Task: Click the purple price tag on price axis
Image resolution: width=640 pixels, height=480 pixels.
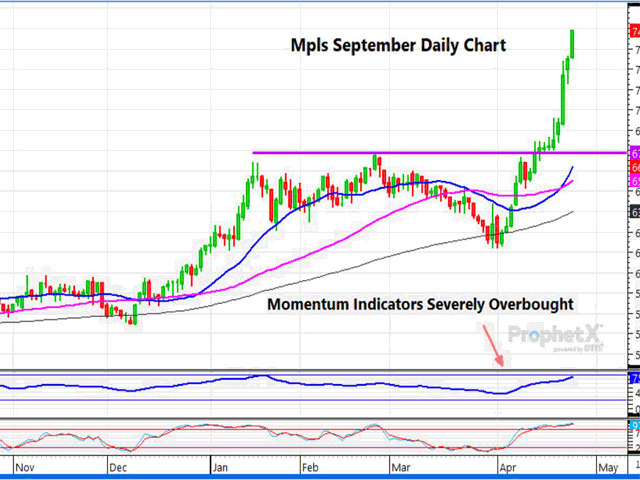Action: click(635, 153)
